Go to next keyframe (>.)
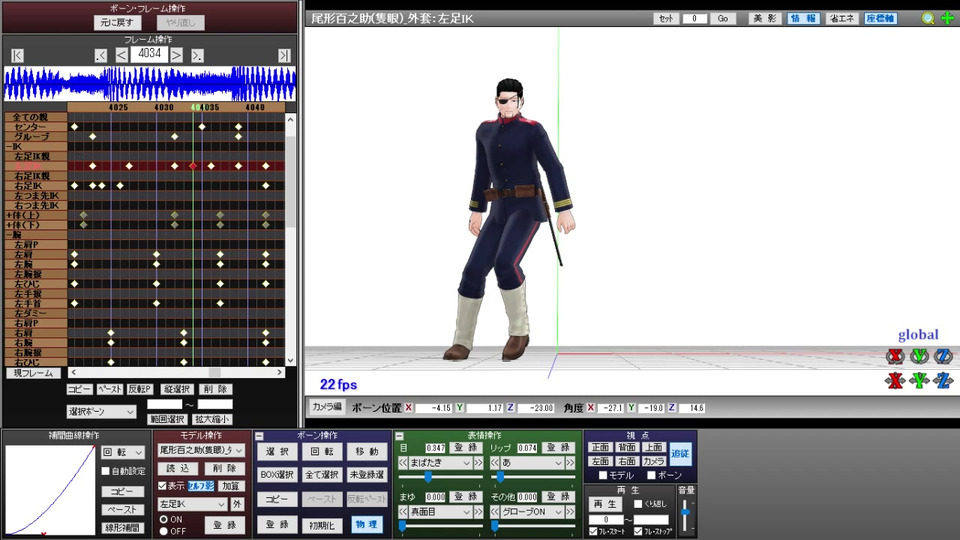This screenshot has width=960, height=540. [197, 56]
